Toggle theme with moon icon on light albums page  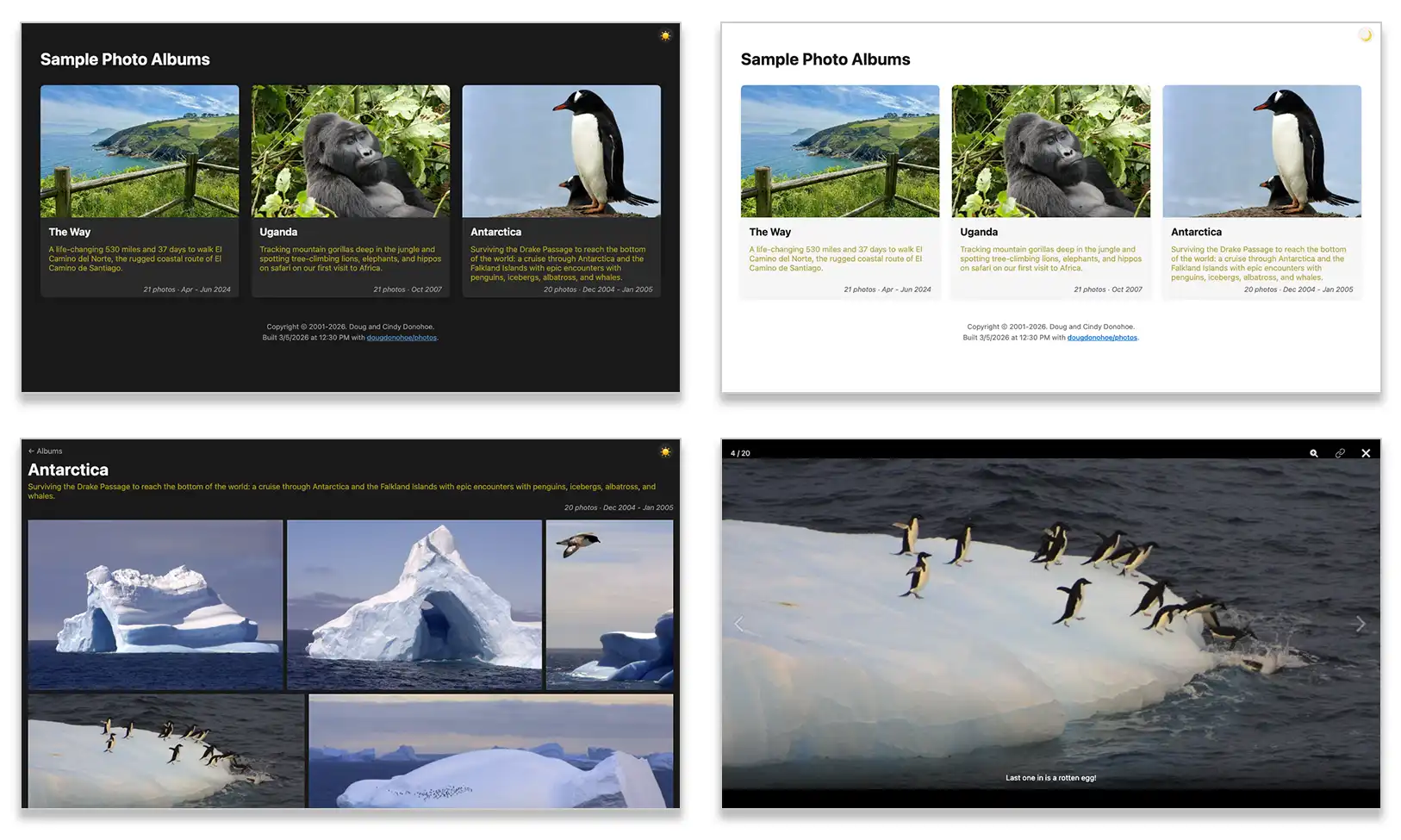click(x=1366, y=36)
